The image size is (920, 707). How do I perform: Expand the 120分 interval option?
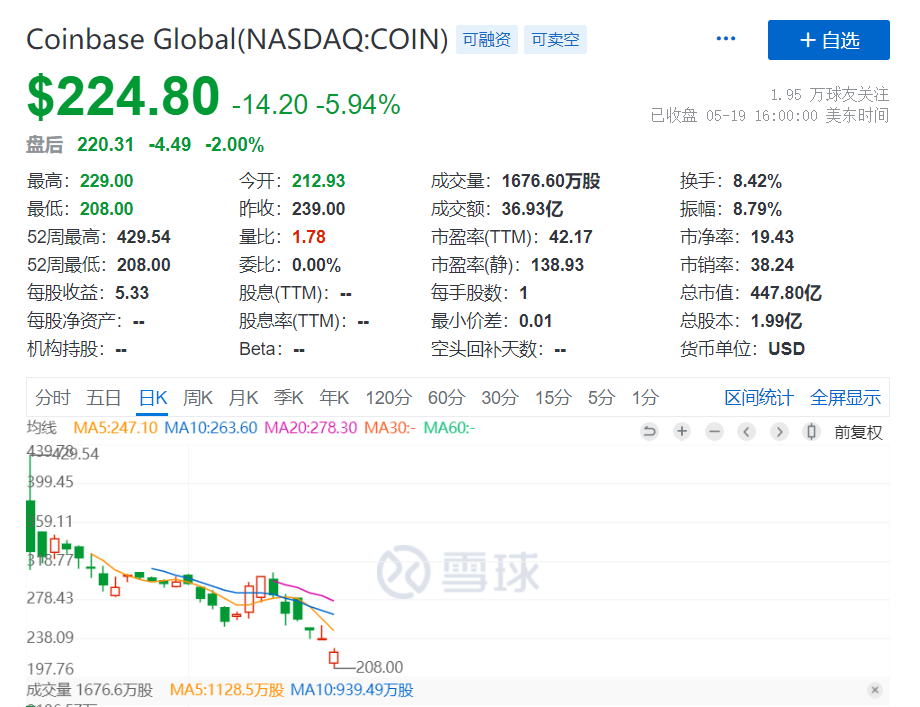(x=388, y=397)
